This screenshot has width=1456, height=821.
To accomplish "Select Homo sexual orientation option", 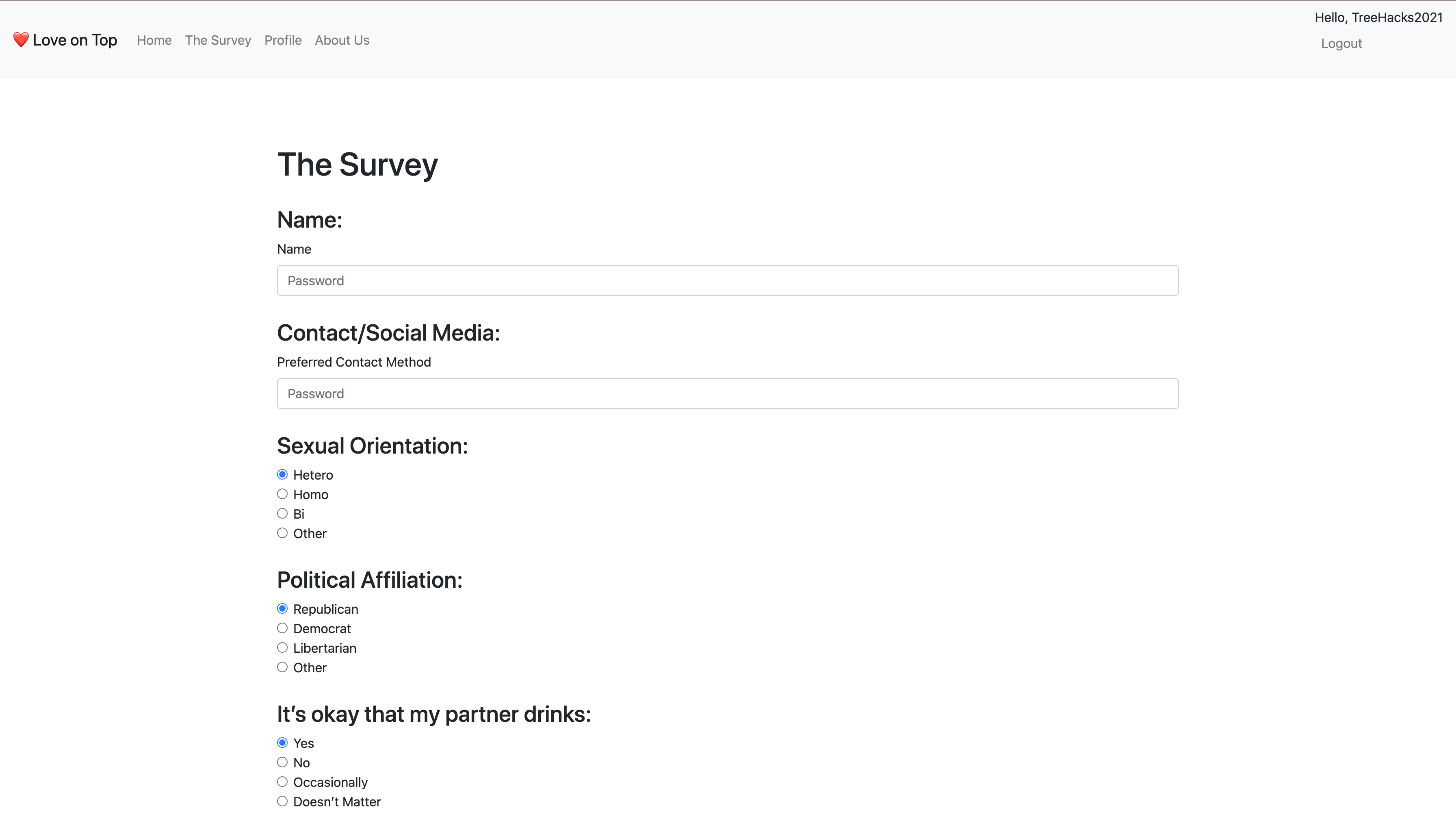I will (x=282, y=494).
